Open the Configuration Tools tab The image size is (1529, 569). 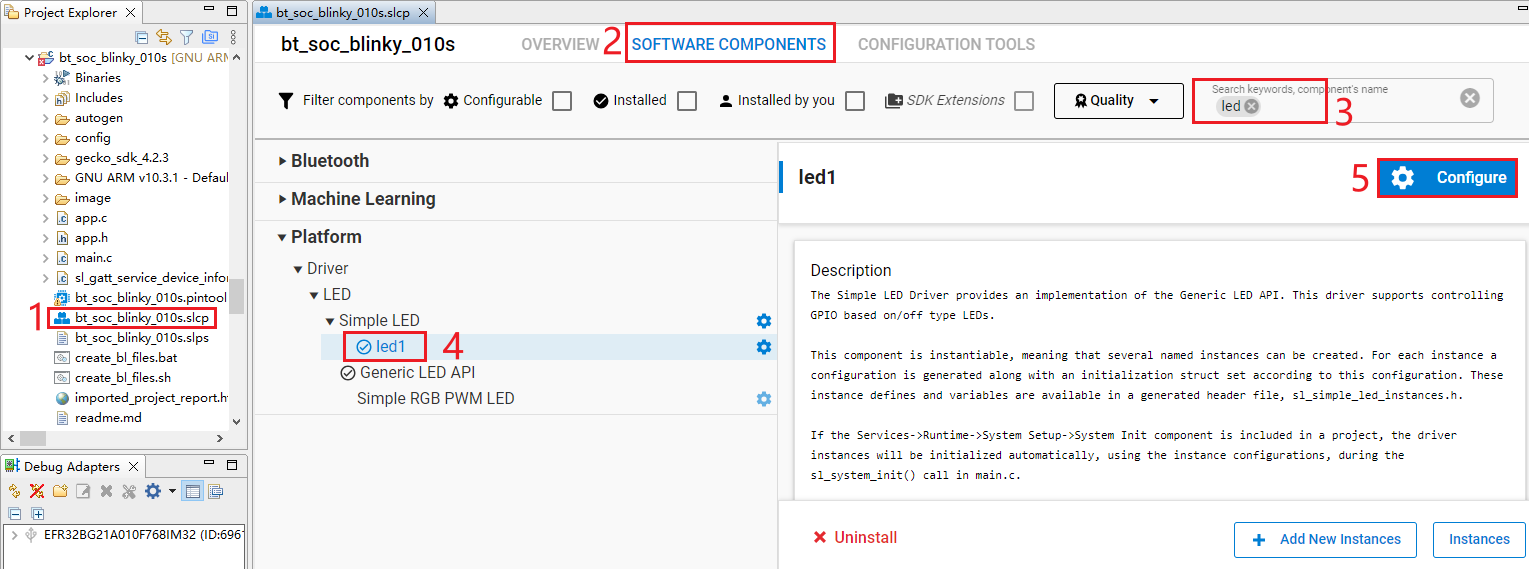tap(946, 45)
